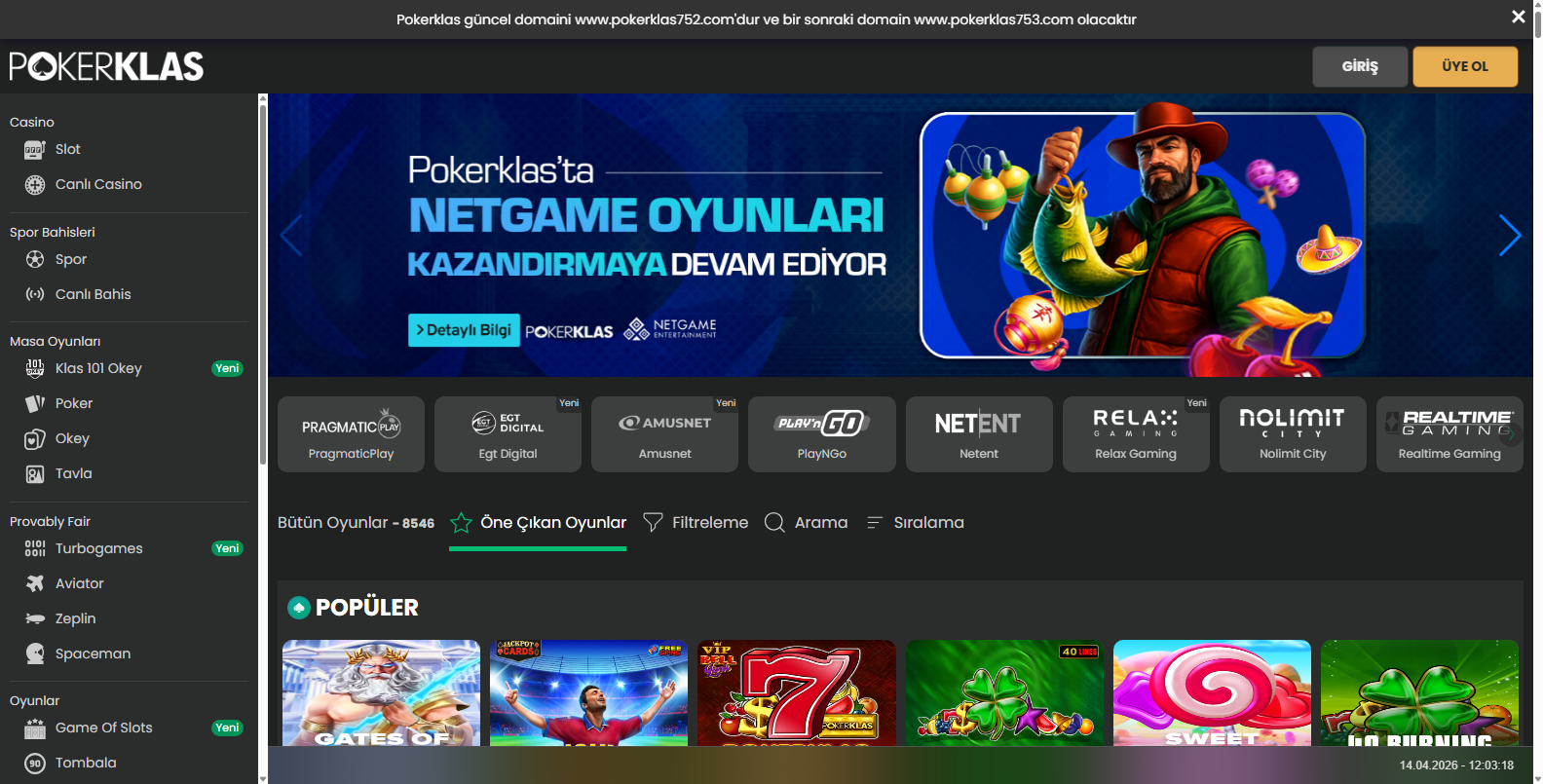
Task: Open Canlı Casino chip icon
Action: point(35,185)
